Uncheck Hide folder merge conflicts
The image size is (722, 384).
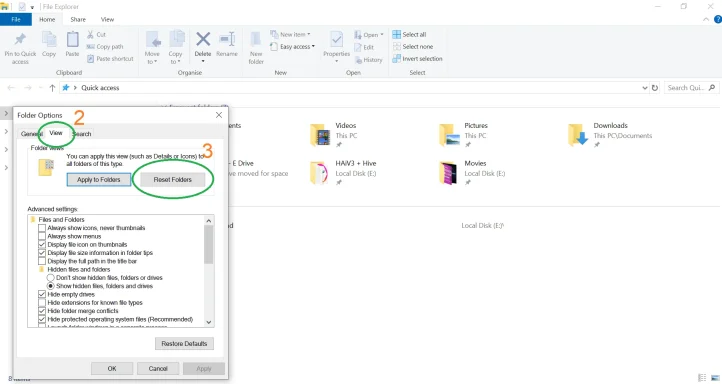(x=42, y=311)
